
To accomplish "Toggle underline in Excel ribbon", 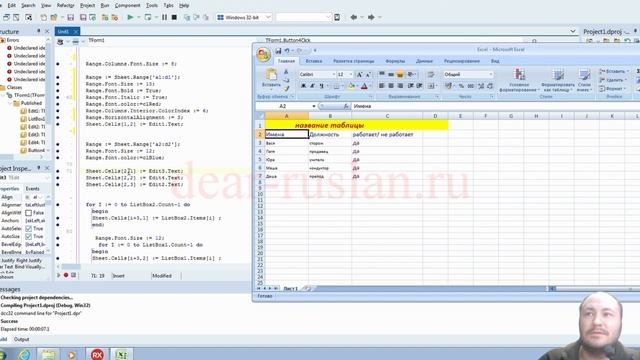I will [x=321, y=86].
